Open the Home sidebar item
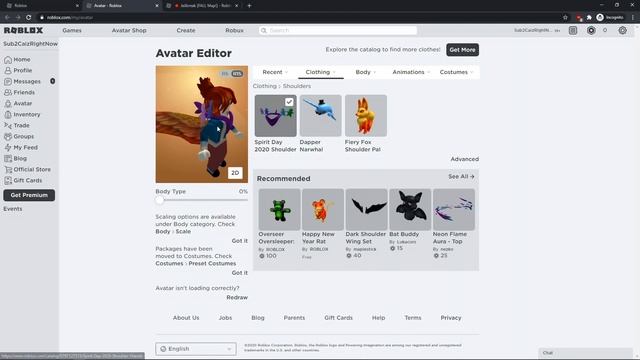Screen dimensions: 640x360 [17, 60]
